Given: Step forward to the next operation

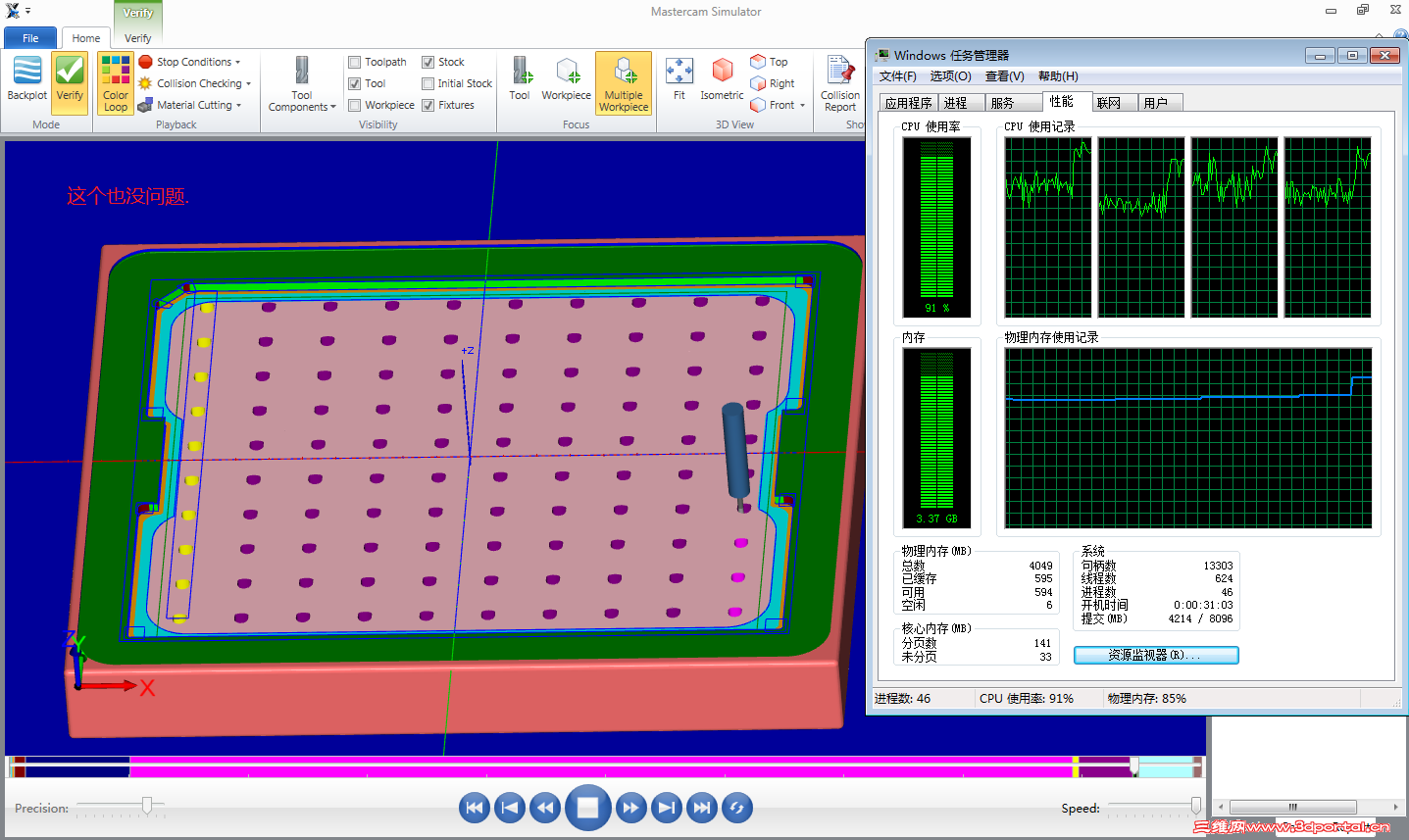Looking at the screenshot, I should click(x=666, y=808).
